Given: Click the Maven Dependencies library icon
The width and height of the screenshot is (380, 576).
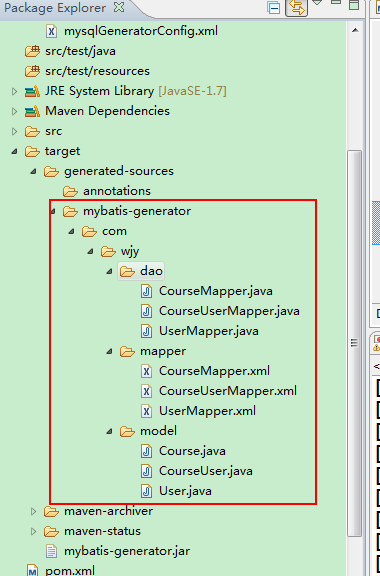Looking at the screenshot, I should (32, 111).
